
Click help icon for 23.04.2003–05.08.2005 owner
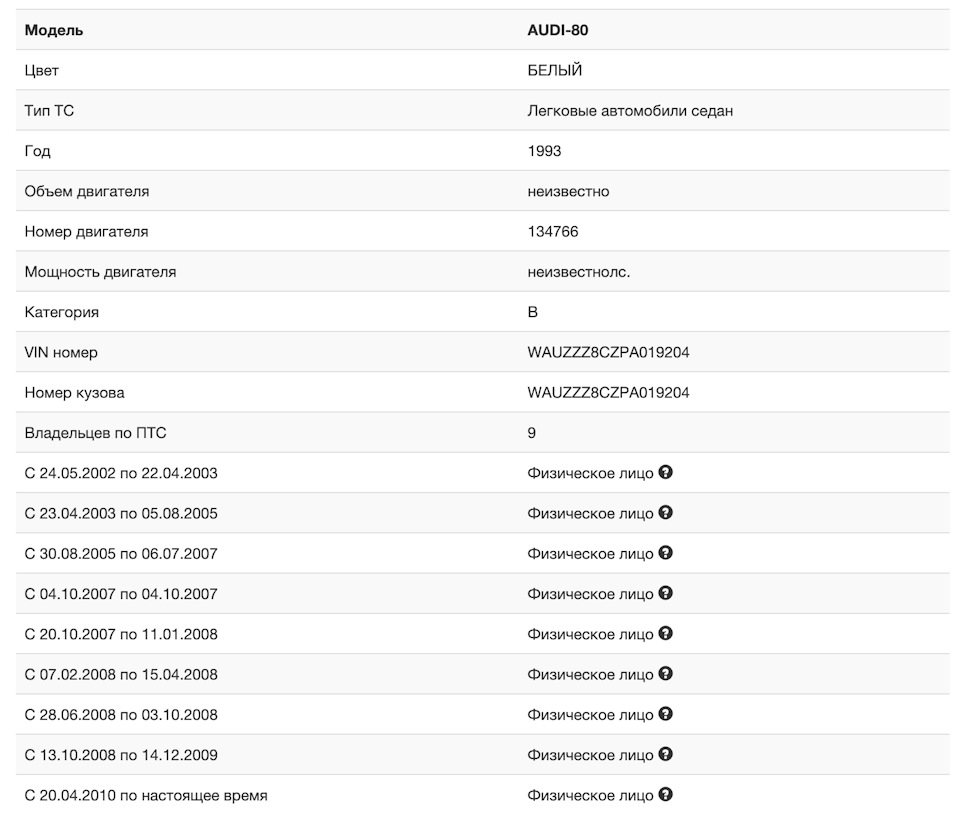point(666,512)
